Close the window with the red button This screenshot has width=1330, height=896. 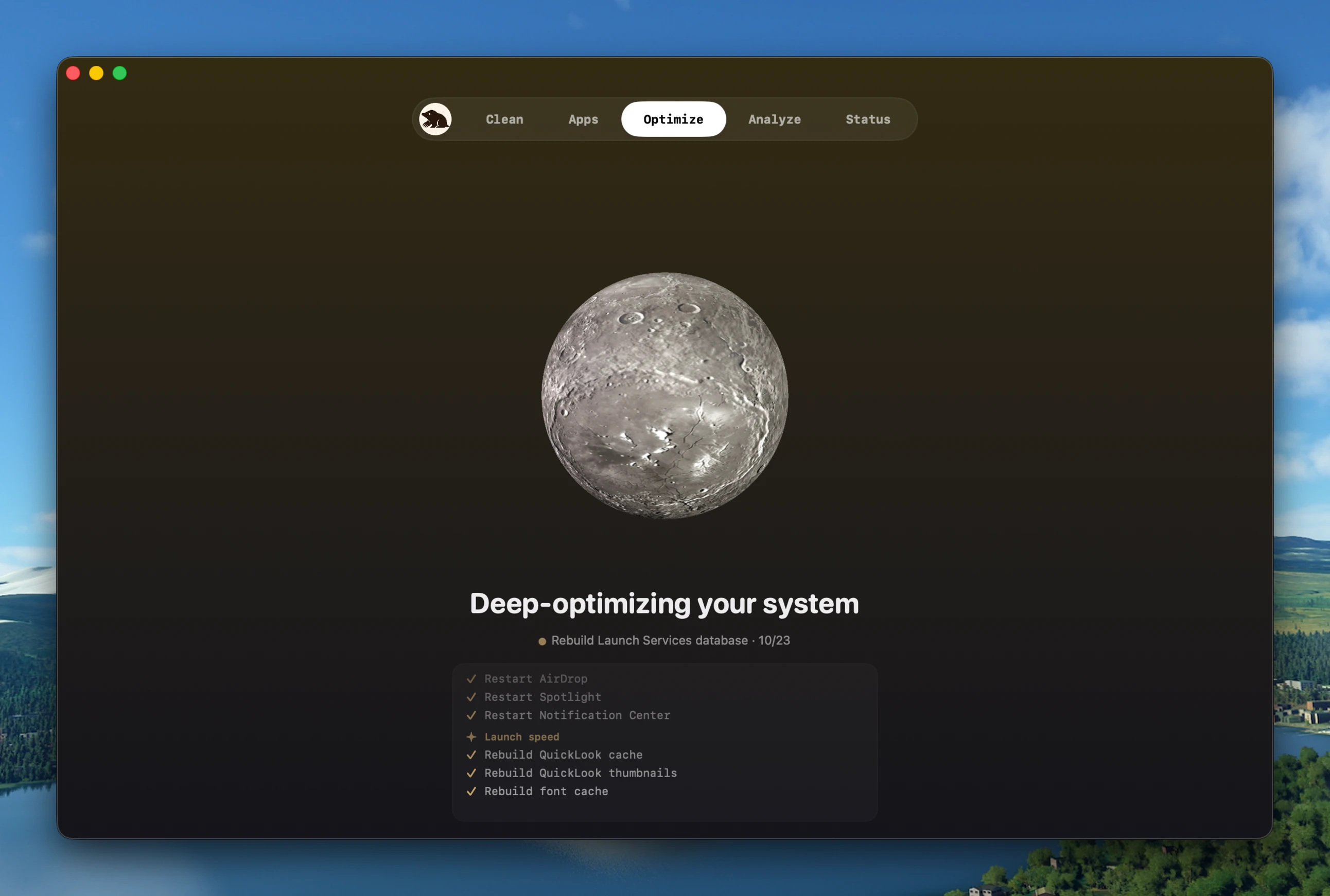pos(73,73)
